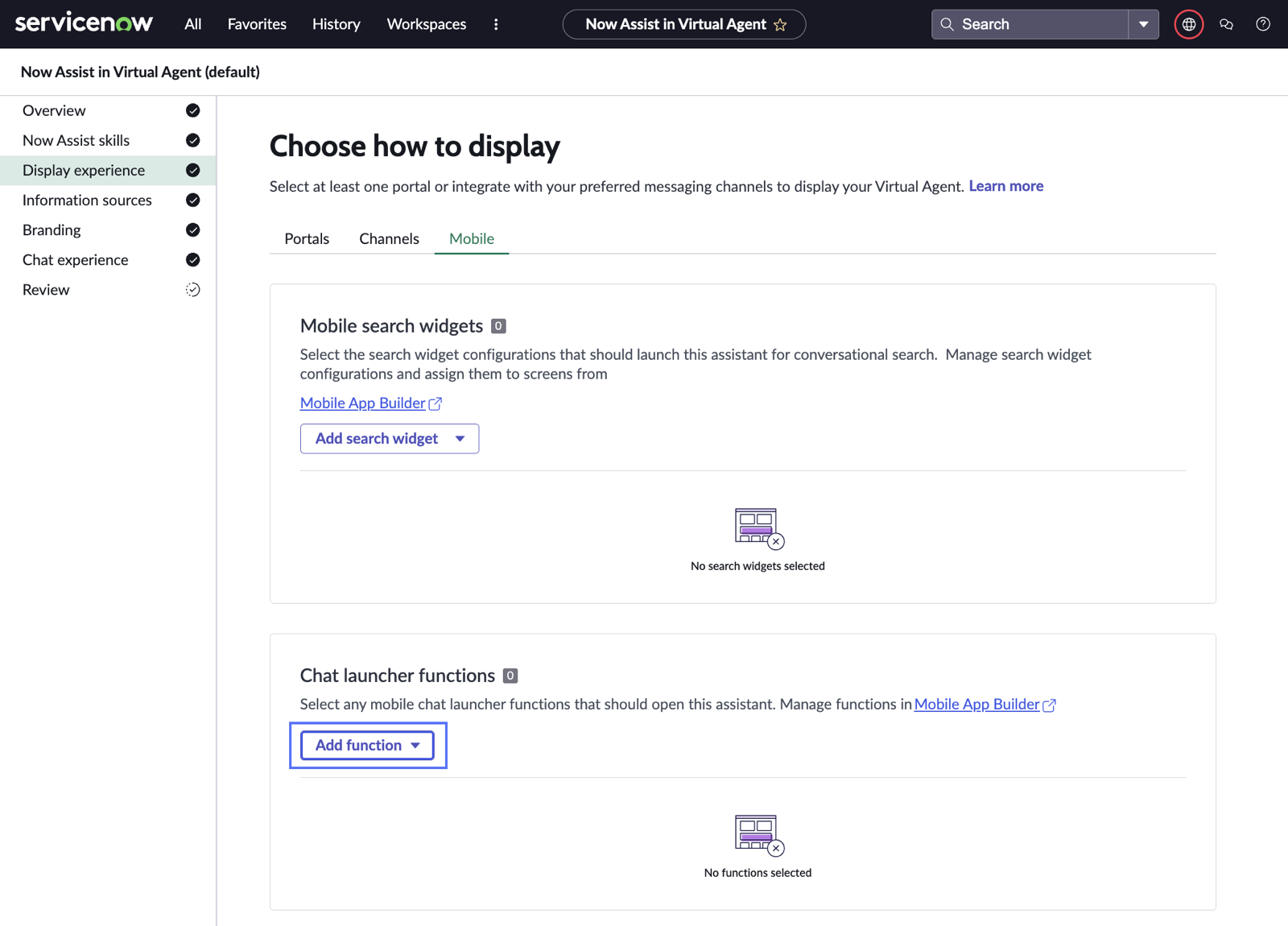Expand the search scope dropdown arrow

(x=1143, y=24)
